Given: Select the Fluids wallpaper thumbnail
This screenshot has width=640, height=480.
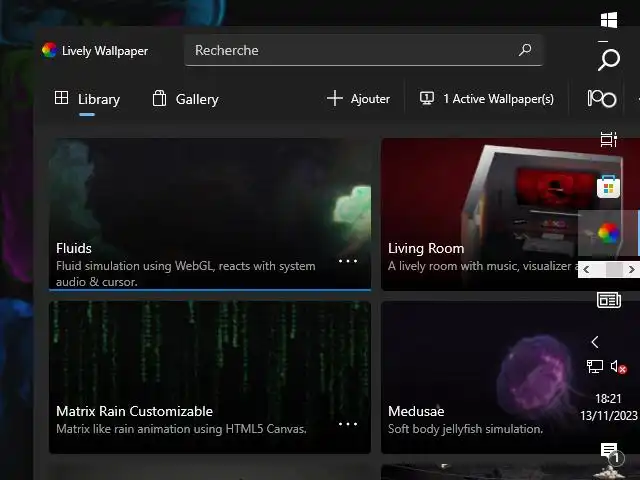Looking at the screenshot, I should tap(210, 214).
